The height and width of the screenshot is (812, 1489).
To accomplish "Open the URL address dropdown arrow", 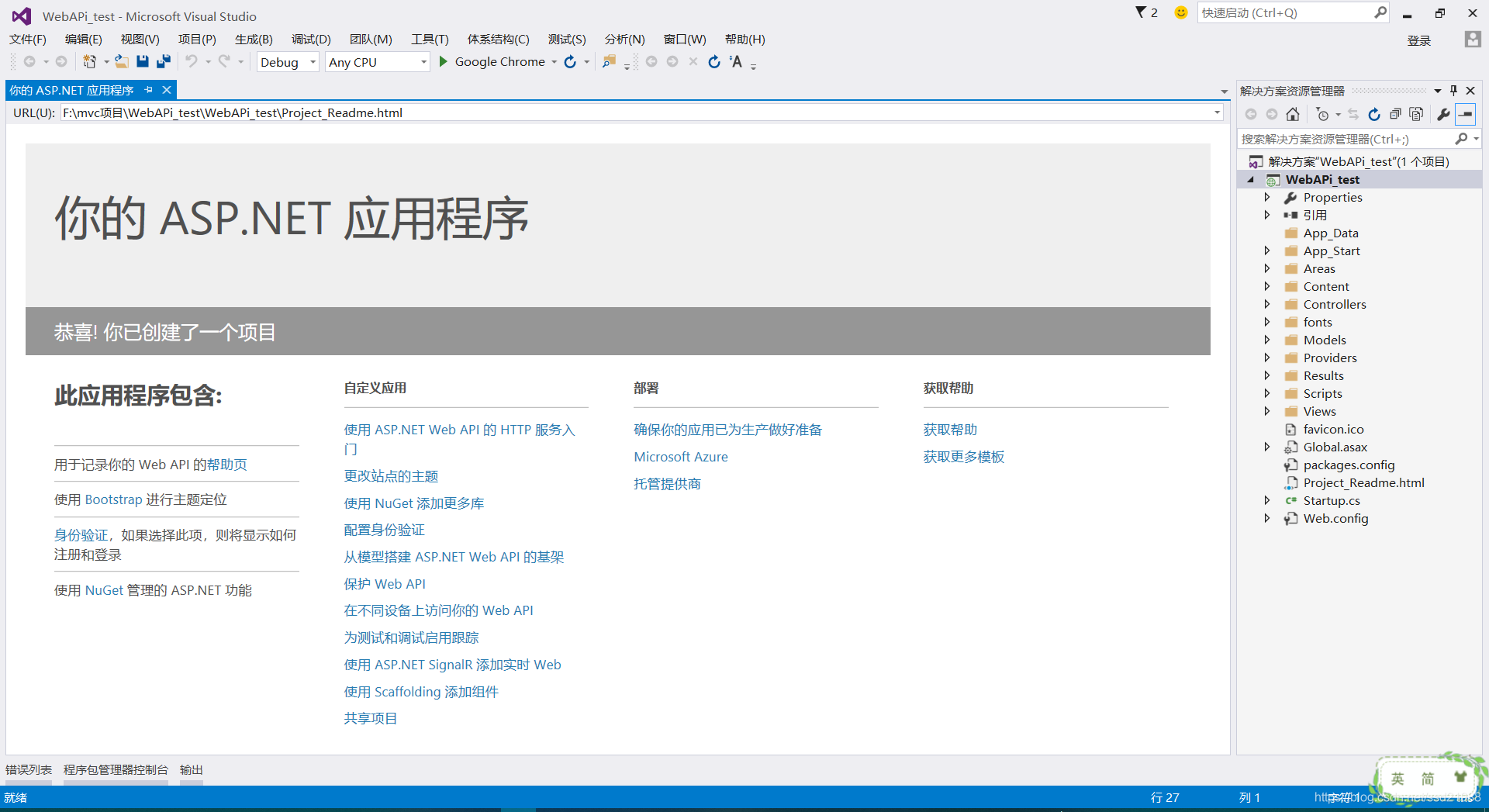I will (x=1217, y=112).
